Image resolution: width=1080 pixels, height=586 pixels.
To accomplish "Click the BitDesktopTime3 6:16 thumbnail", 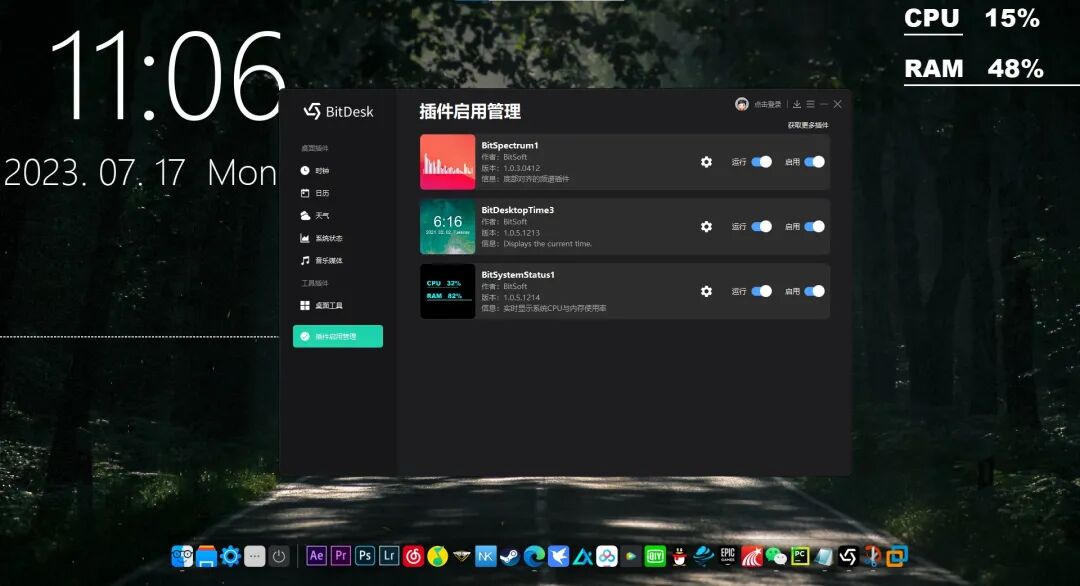I will coord(448,227).
